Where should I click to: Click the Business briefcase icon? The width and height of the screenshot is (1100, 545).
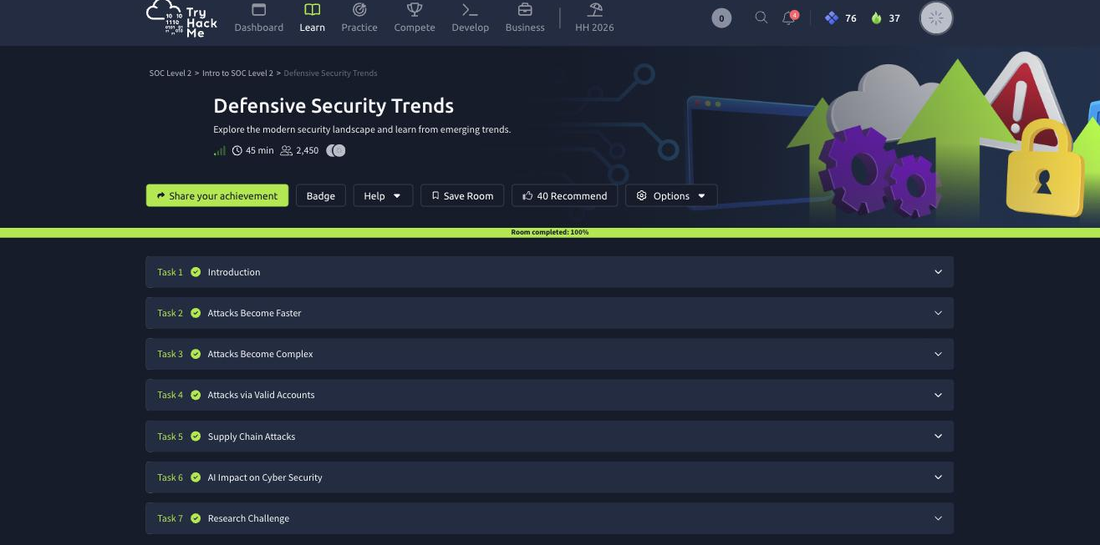click(x=525, y=10)
